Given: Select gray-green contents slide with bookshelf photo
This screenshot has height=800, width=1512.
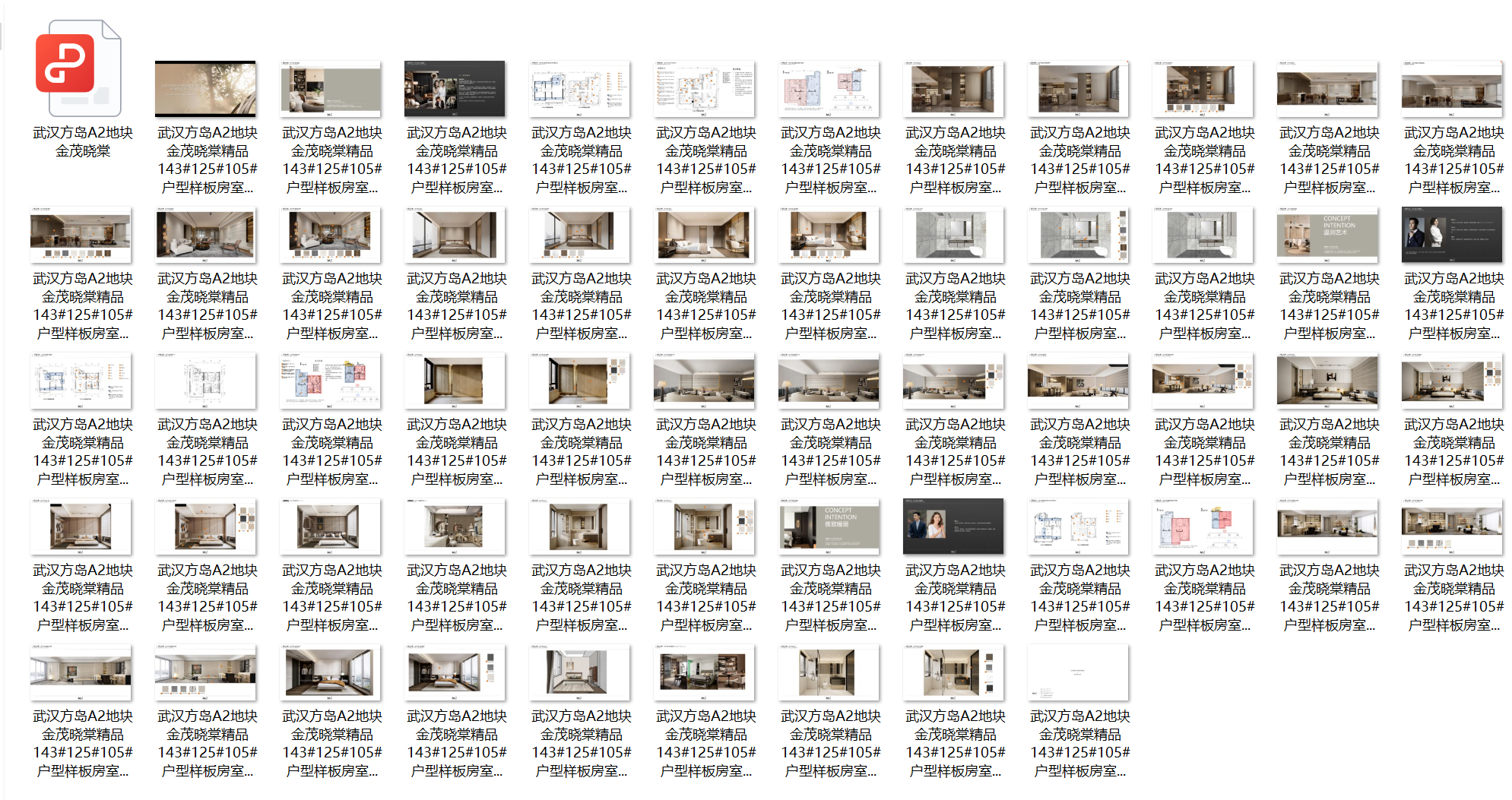Looking at the screenshot, I should tap(330, 89).
